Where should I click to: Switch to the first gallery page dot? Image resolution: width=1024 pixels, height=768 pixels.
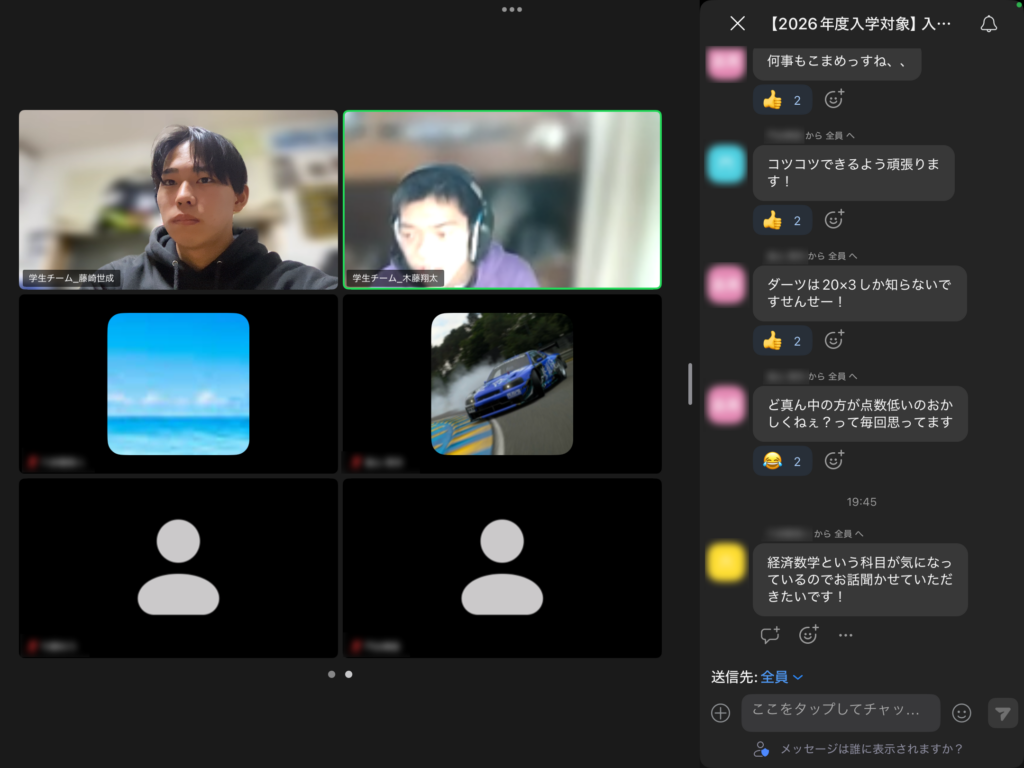(x=332, y=674)
